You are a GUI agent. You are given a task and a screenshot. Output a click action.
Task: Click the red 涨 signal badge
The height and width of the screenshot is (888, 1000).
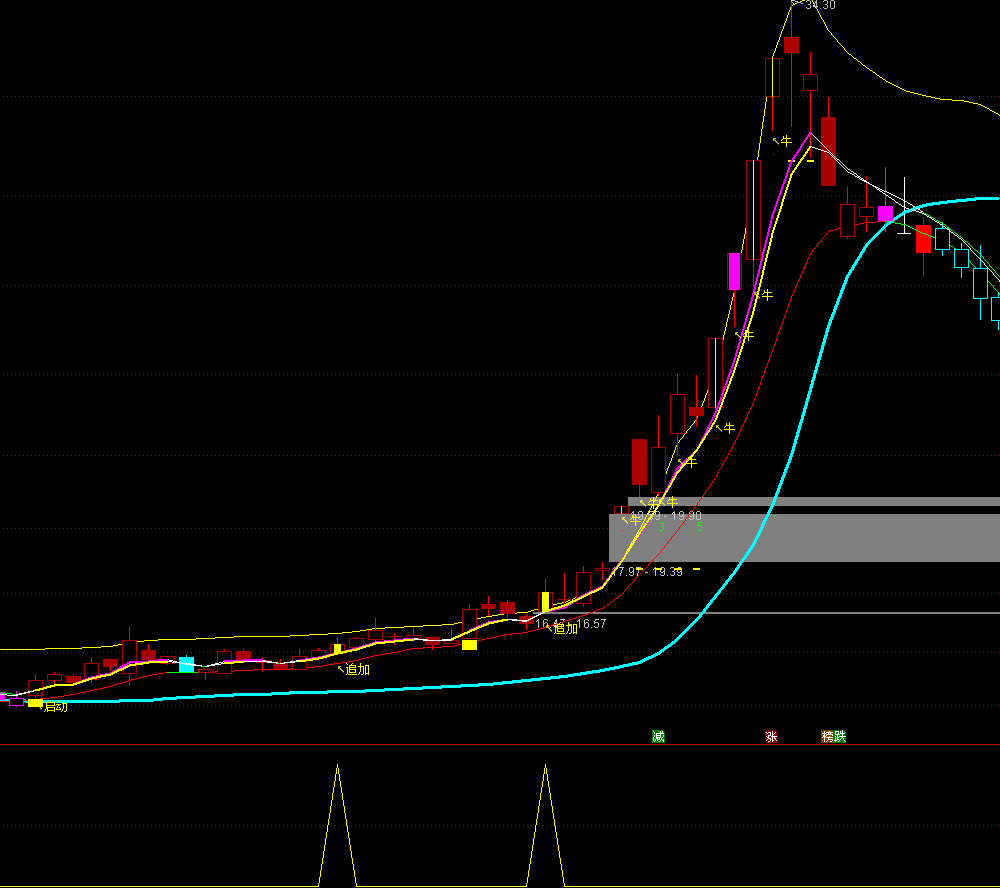click(x=771, y=737)
